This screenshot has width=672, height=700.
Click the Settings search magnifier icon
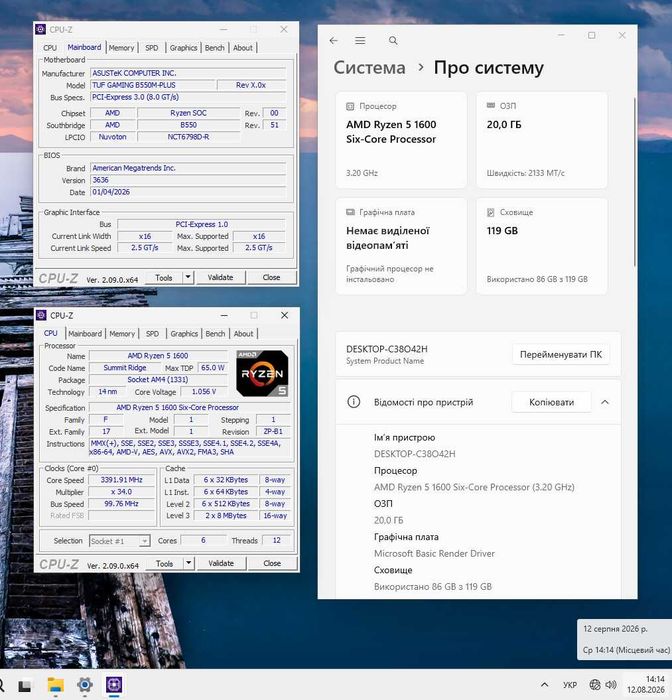(x=393, y=41)
